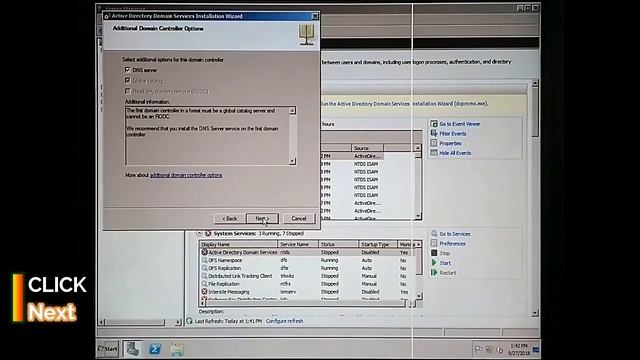
Task: Open Go to Event Viewer in Server Manager
Action: [x=460, y=124]
